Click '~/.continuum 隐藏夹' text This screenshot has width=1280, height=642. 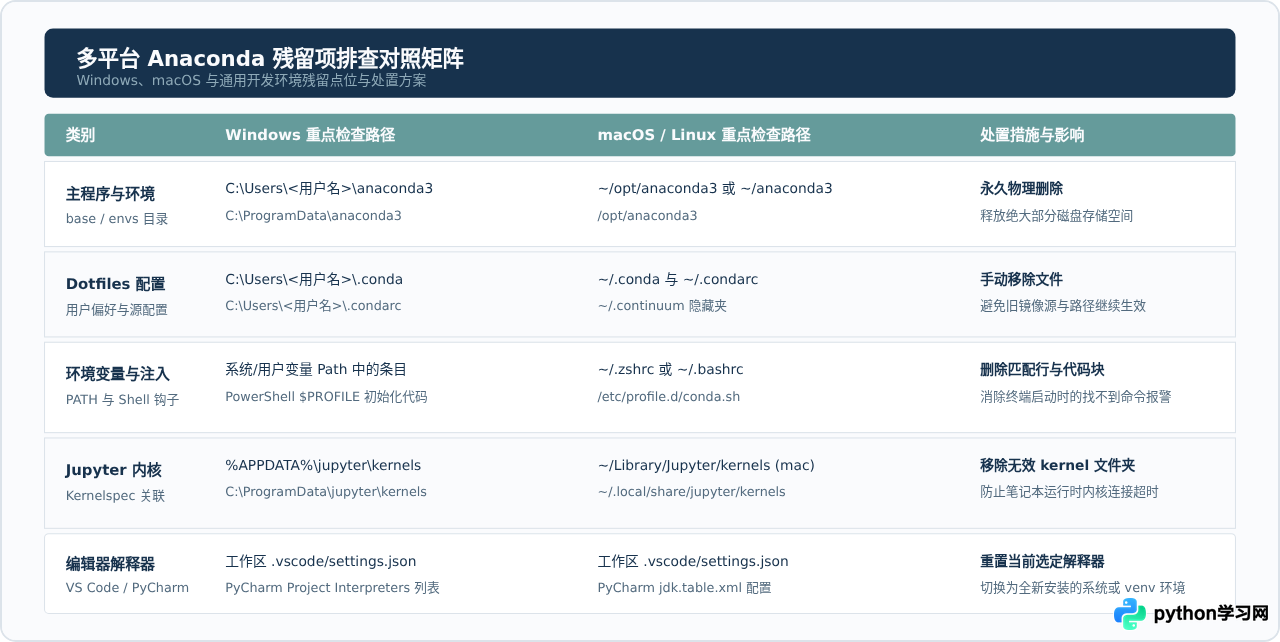662,305
